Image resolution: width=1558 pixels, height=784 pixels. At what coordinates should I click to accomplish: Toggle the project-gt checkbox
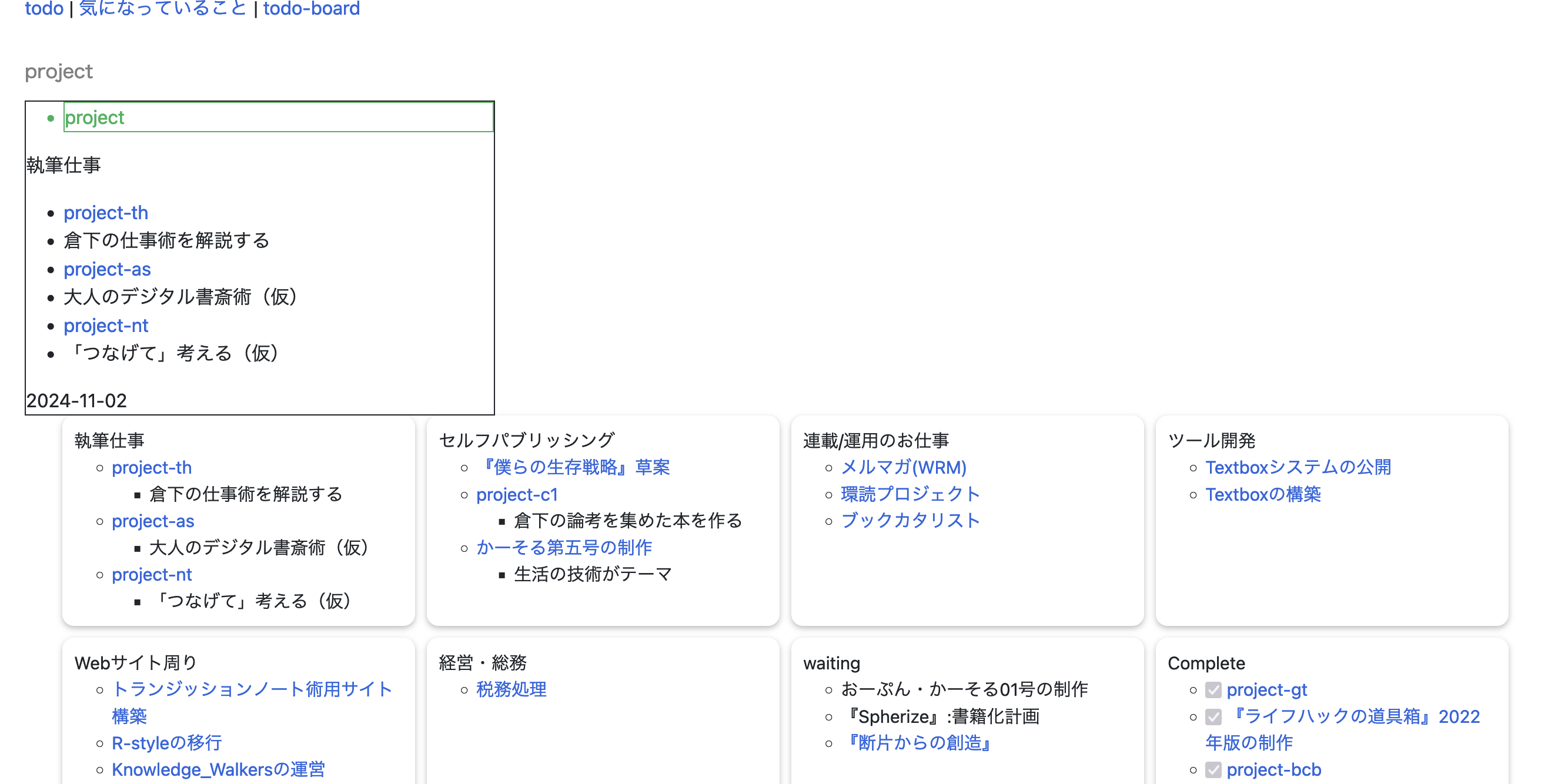tap(1213, 690)
